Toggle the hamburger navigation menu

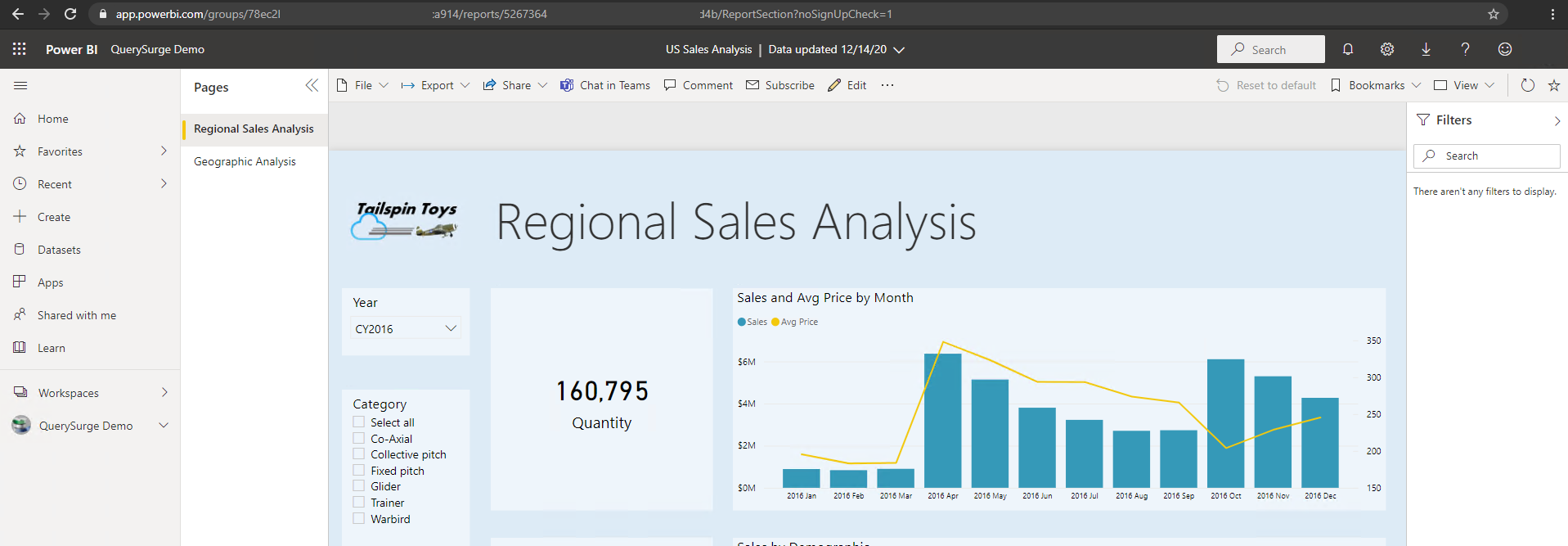(x=20, y=85)
